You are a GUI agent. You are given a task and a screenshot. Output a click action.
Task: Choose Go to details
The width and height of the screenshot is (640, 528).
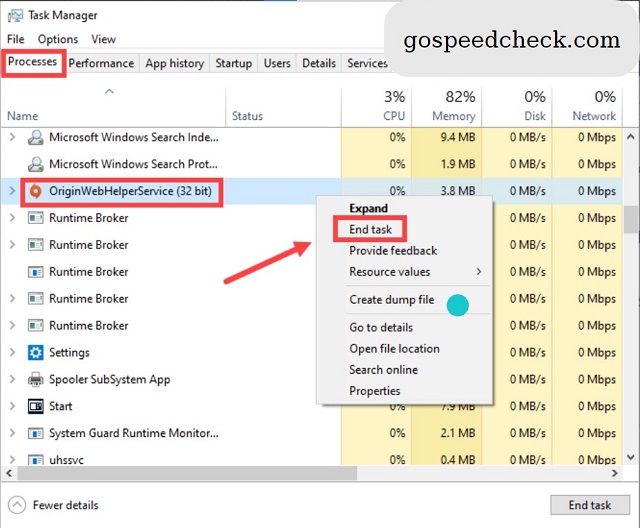click(381, 327)
